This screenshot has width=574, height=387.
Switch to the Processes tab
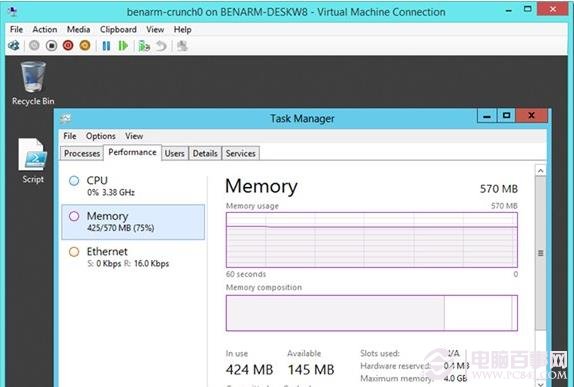pos(82,153)
